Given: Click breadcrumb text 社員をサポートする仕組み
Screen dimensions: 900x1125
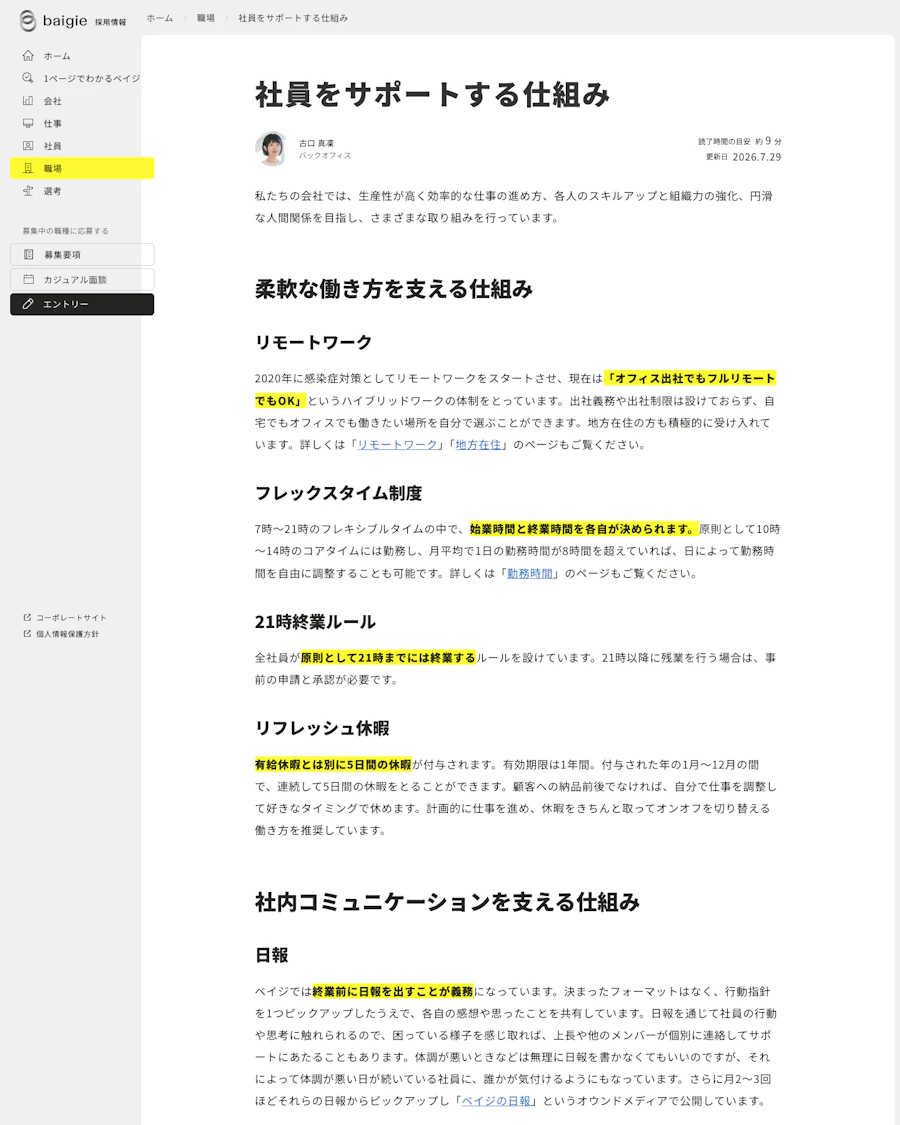Looking at the screenshot, I should pyautogui.click(x=293, y=18).
